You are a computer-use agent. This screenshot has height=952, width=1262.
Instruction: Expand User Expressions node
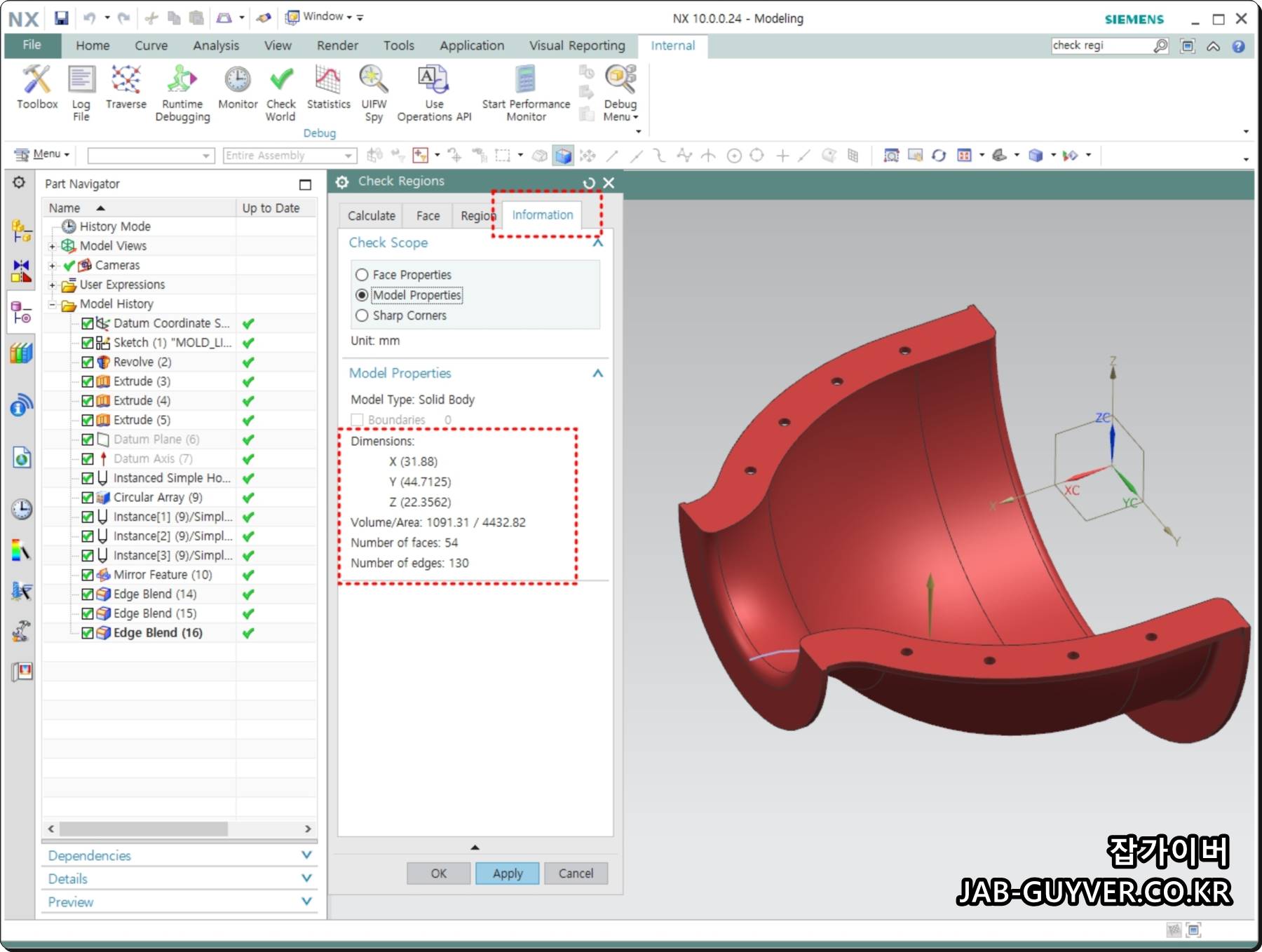point(52,285)
